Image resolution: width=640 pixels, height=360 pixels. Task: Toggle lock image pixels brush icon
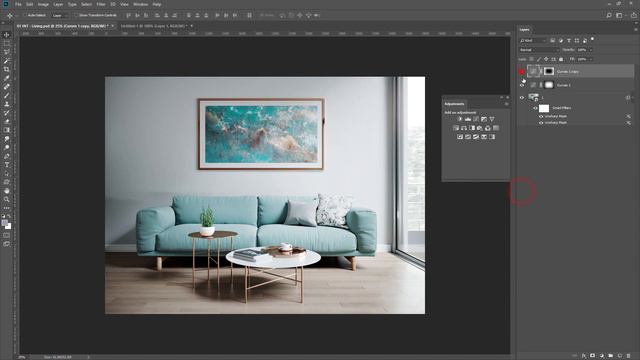539,59
